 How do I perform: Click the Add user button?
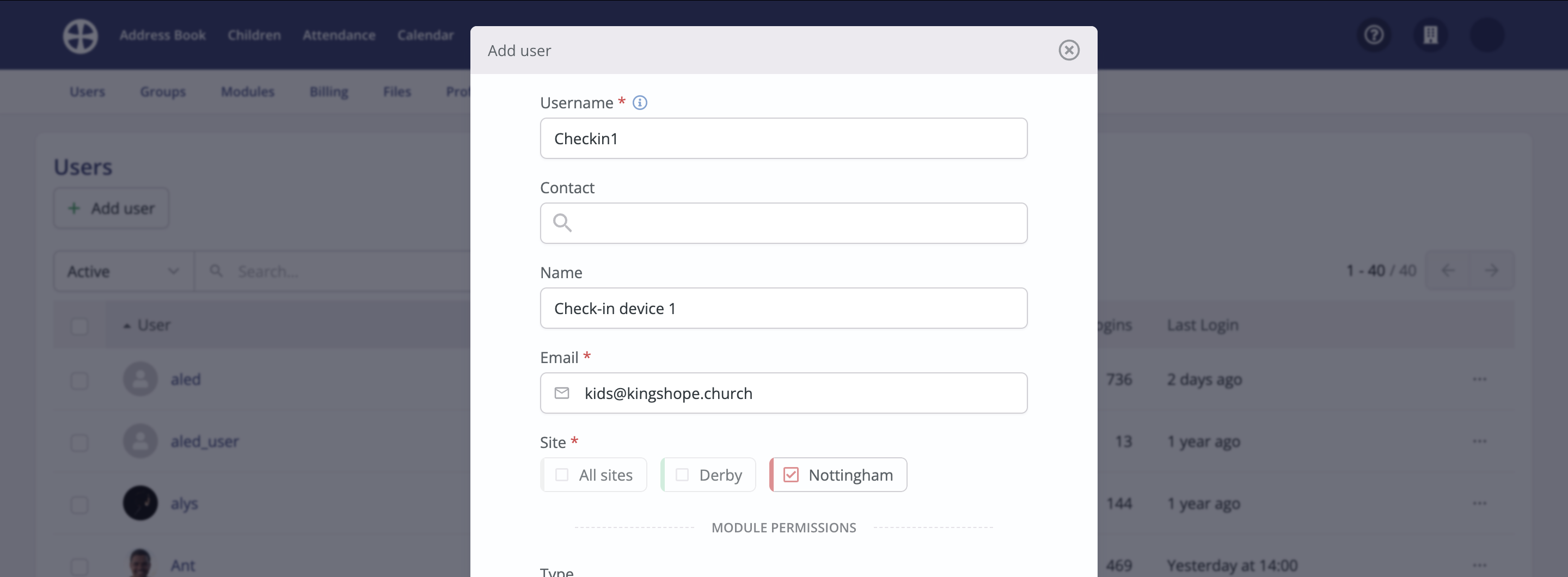(111, 208)
